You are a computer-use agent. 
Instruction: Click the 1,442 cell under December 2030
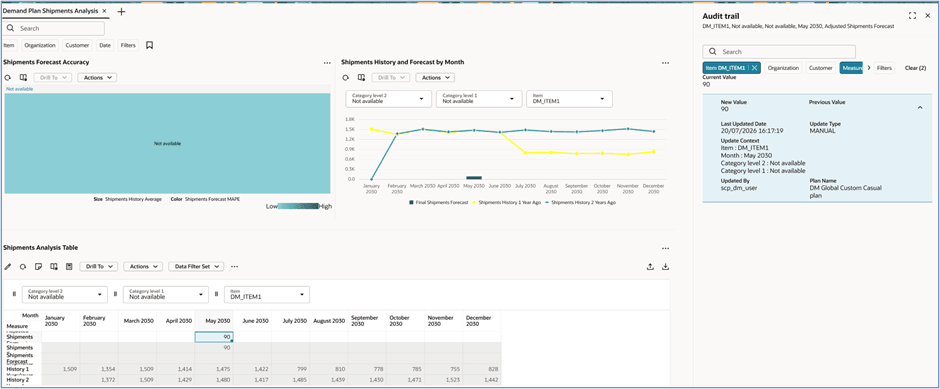coord(482,380)
